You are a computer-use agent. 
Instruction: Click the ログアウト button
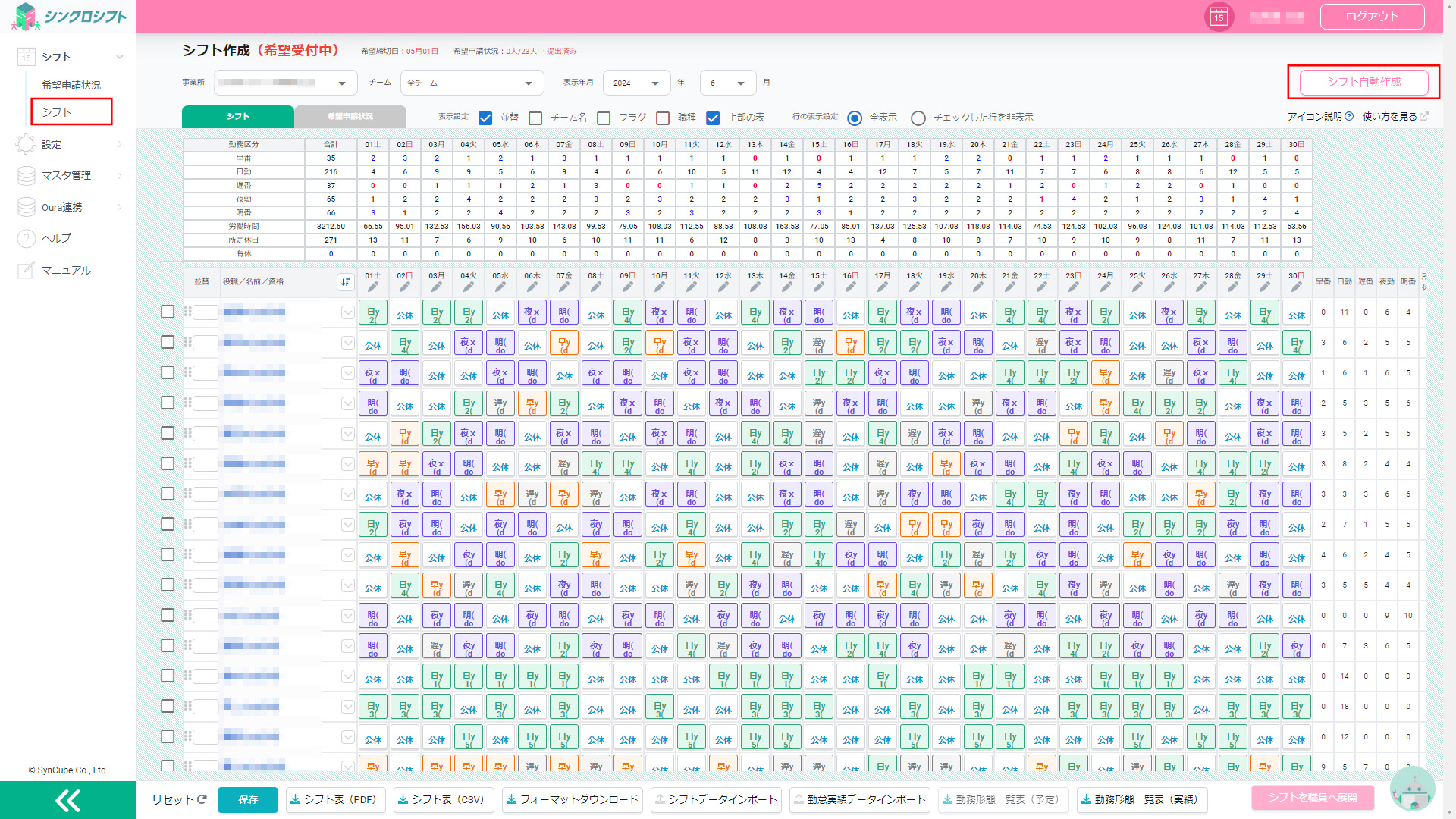click(x=1372, y=17)
